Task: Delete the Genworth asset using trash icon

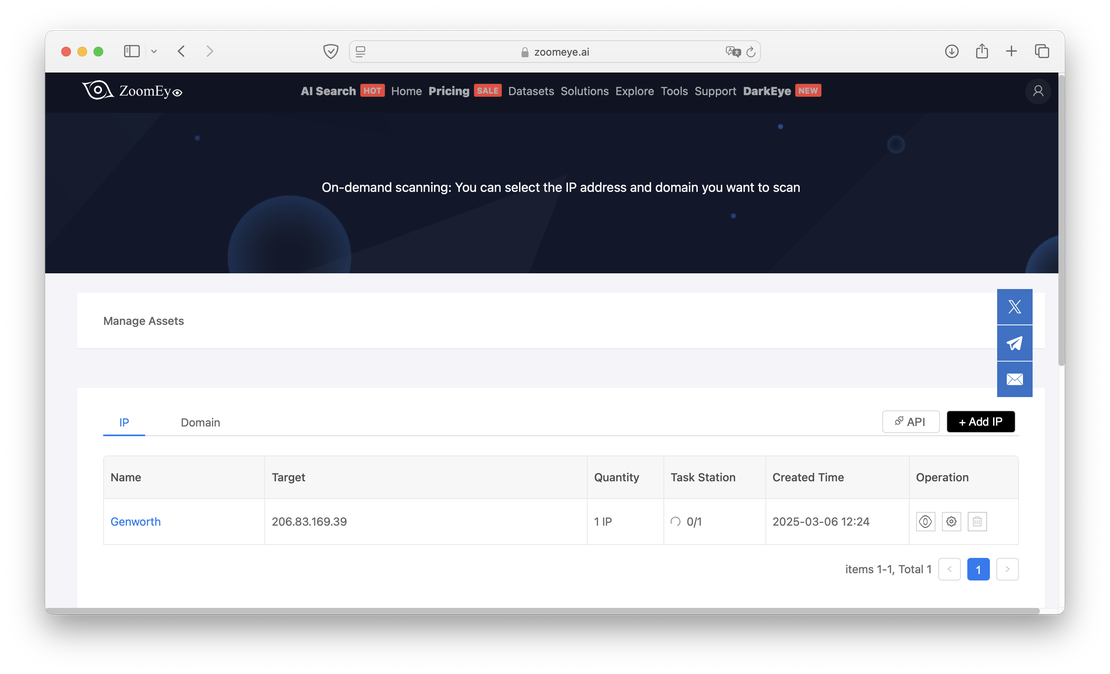Action: [x=977, y=521]
